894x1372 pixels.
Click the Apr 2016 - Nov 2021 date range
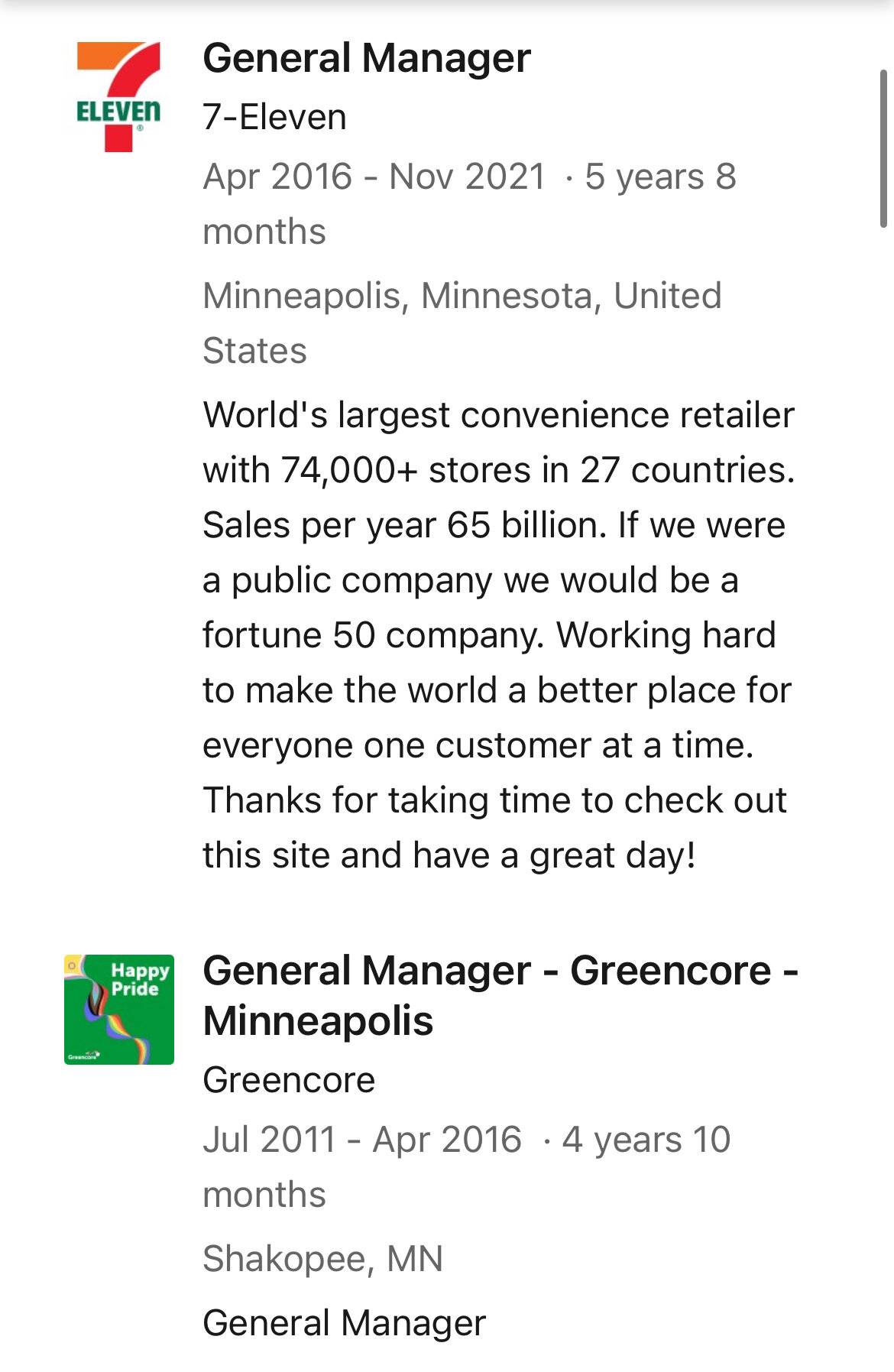[374, 177]
